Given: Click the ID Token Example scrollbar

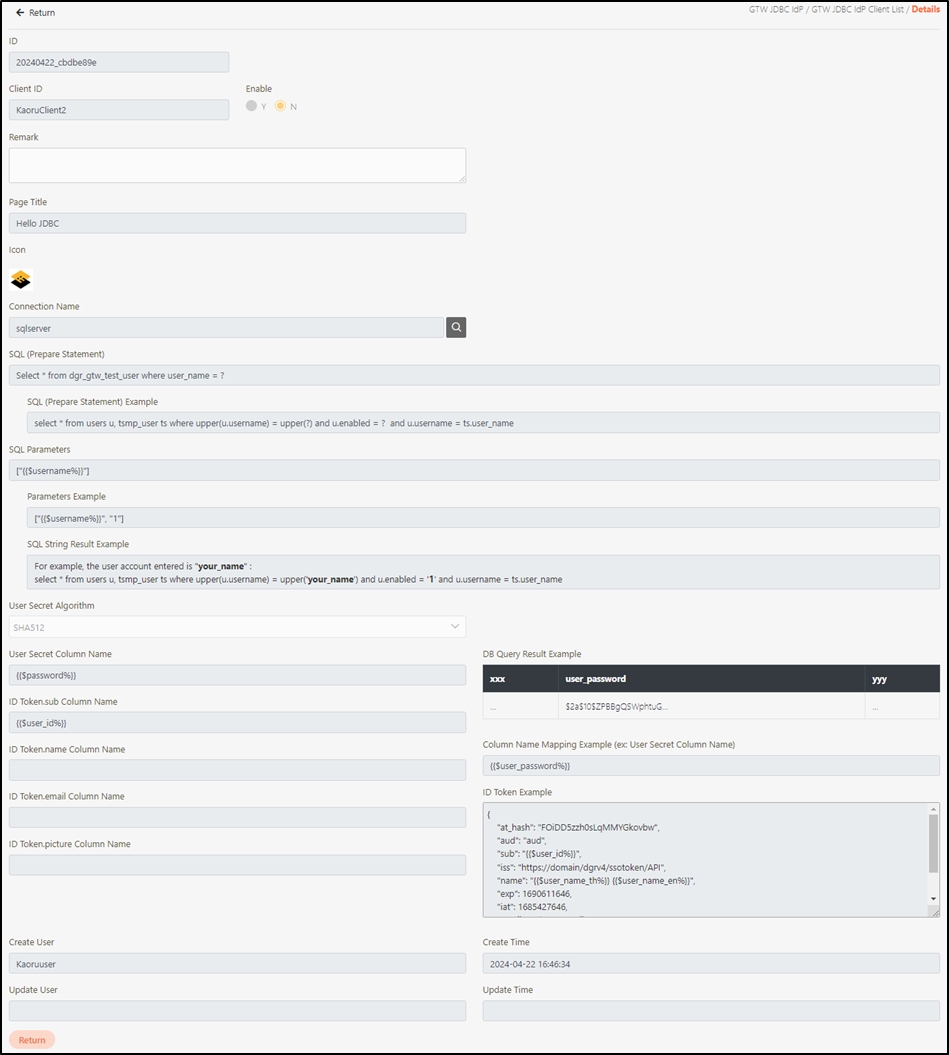Looking at the screenshot, I should (933, 845).
